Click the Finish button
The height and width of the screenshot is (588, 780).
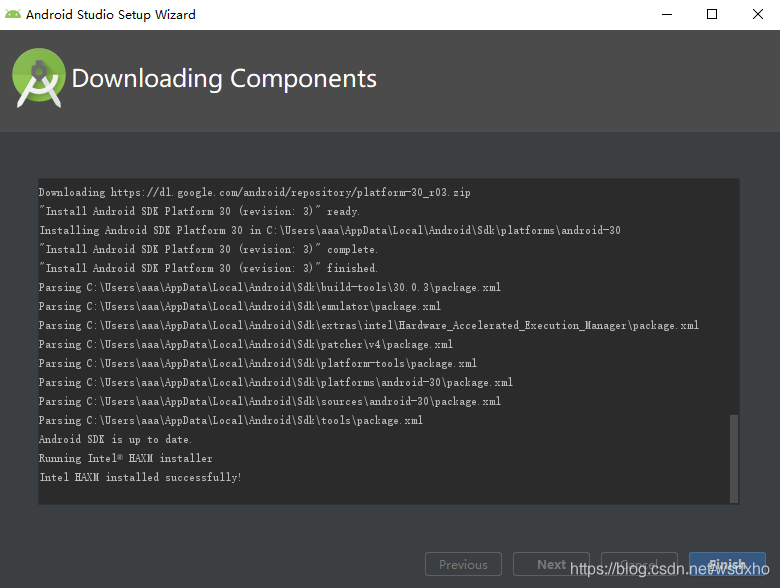pyautogui.click(x=727, y=564)
